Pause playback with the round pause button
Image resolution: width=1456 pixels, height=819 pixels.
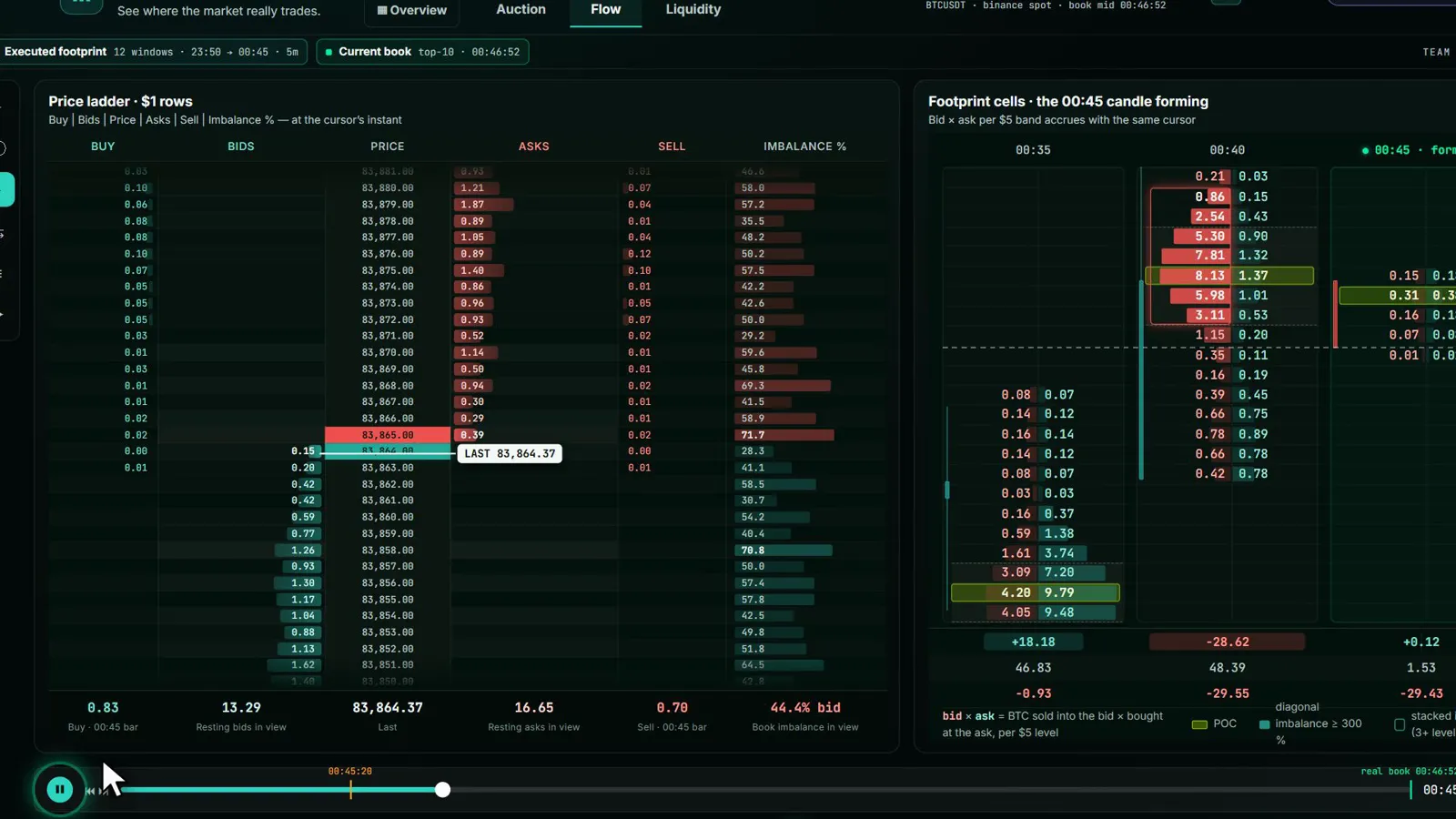tap(59, 789)
